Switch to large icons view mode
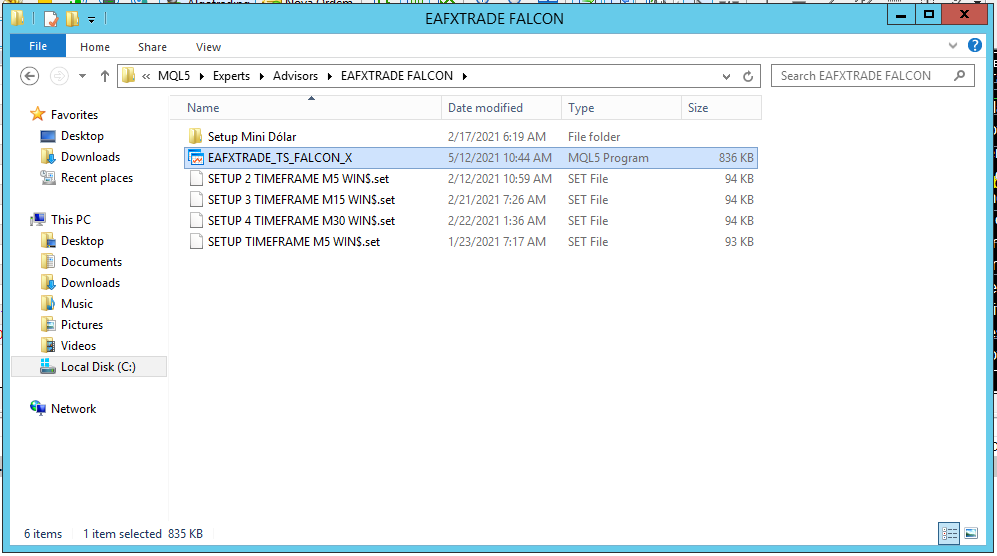This screenshot has height=556, width=997. pos(969,534)
